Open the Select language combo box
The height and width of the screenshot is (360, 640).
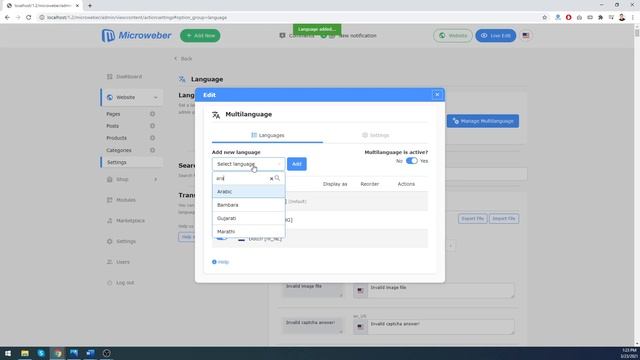coord(248,164)
